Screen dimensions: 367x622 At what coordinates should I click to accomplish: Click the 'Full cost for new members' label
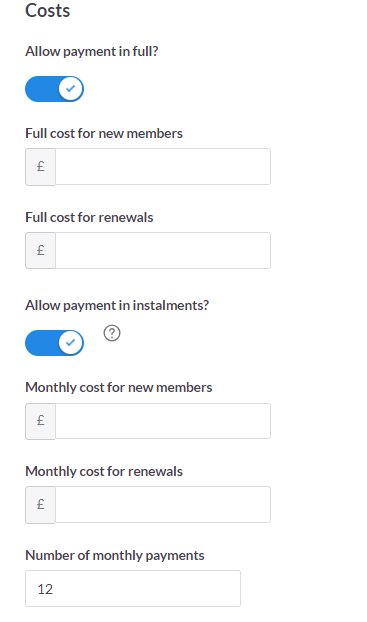click(x=104, y=133)
